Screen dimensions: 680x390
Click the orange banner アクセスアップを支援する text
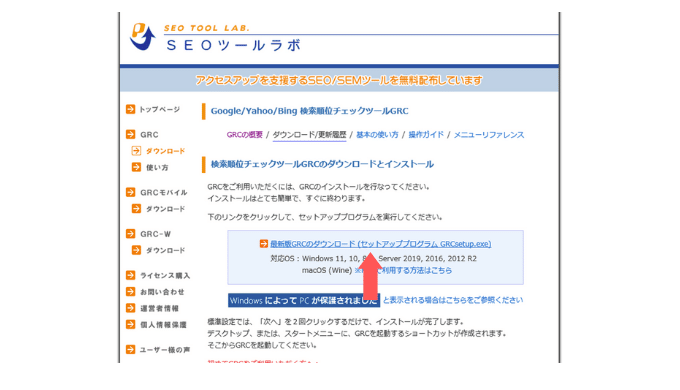click(339, 80)
